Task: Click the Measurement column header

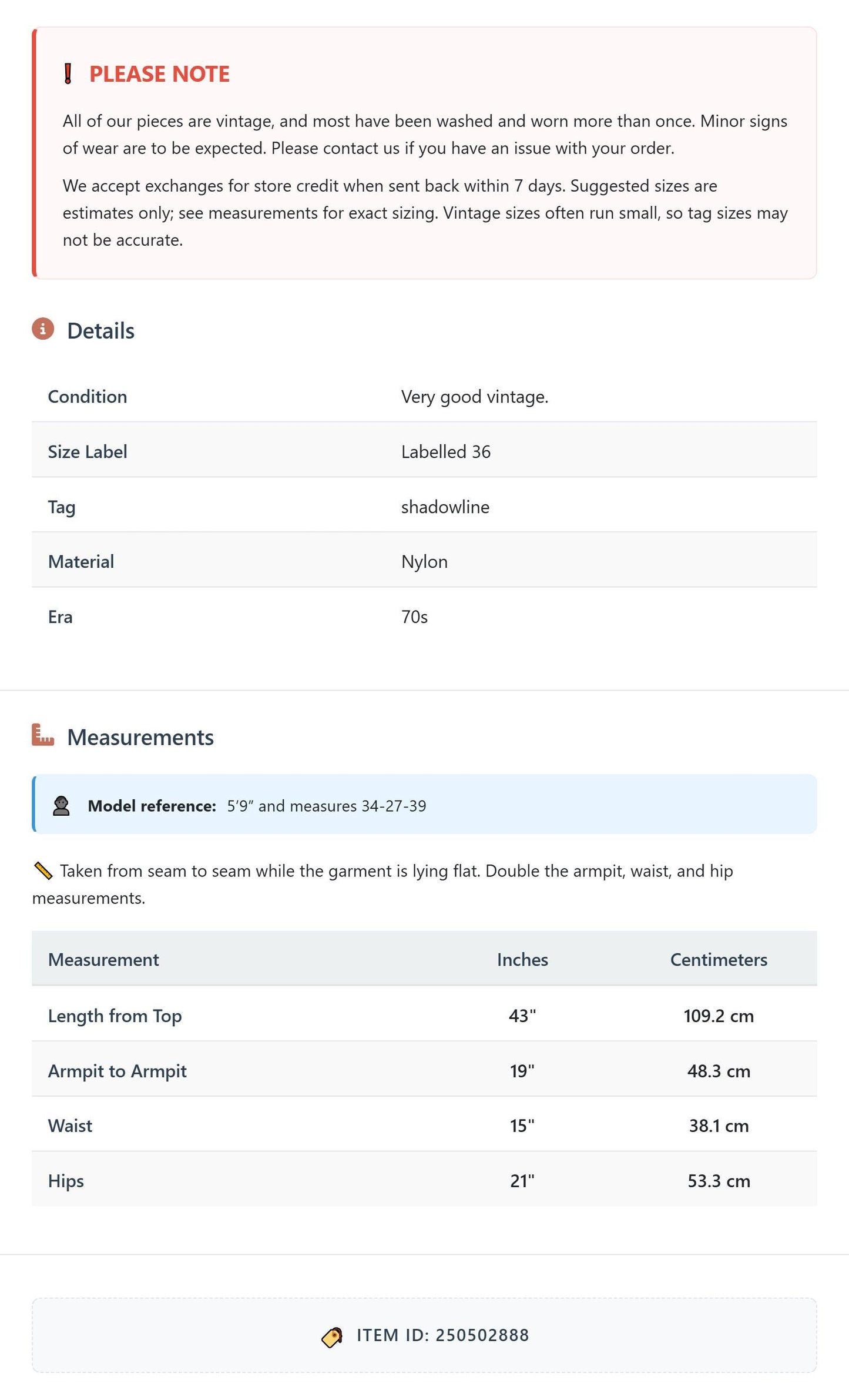Action: pos(103,960)
